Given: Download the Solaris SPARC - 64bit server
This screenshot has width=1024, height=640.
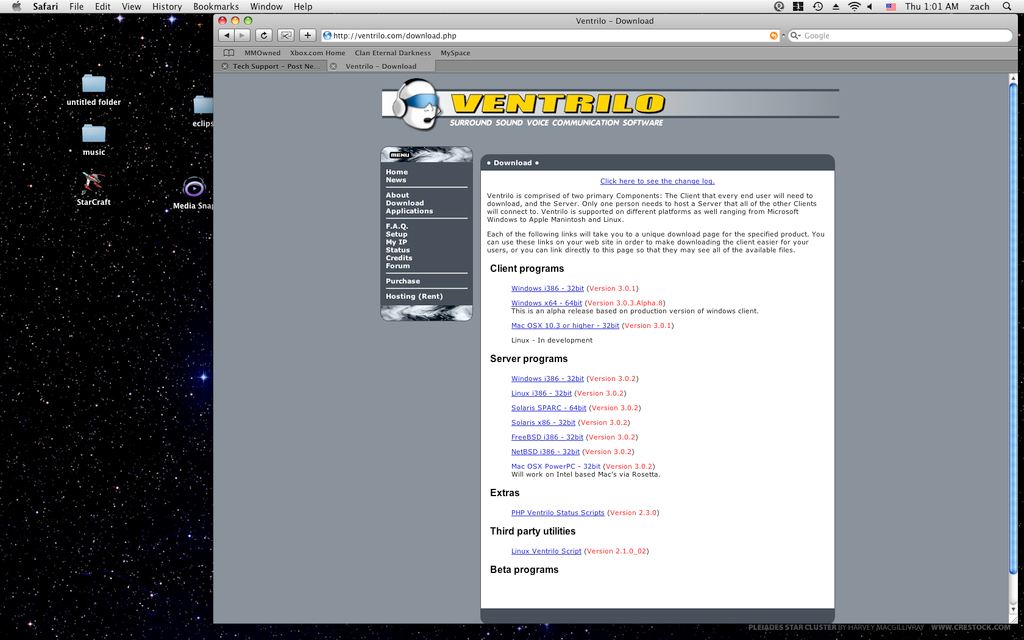Looking at the screenshot, I should (549, 408).
